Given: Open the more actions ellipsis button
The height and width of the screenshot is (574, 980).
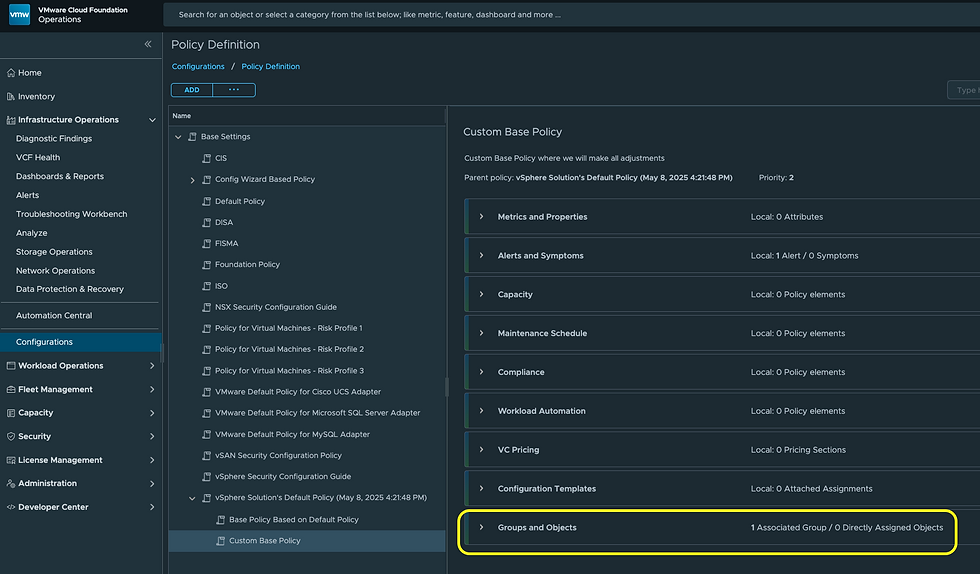Looking at the screenshot, I should [234, 90].
